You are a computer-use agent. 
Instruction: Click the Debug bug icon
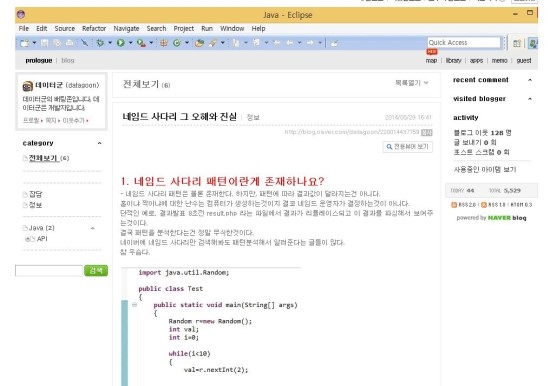coord(100,43)
